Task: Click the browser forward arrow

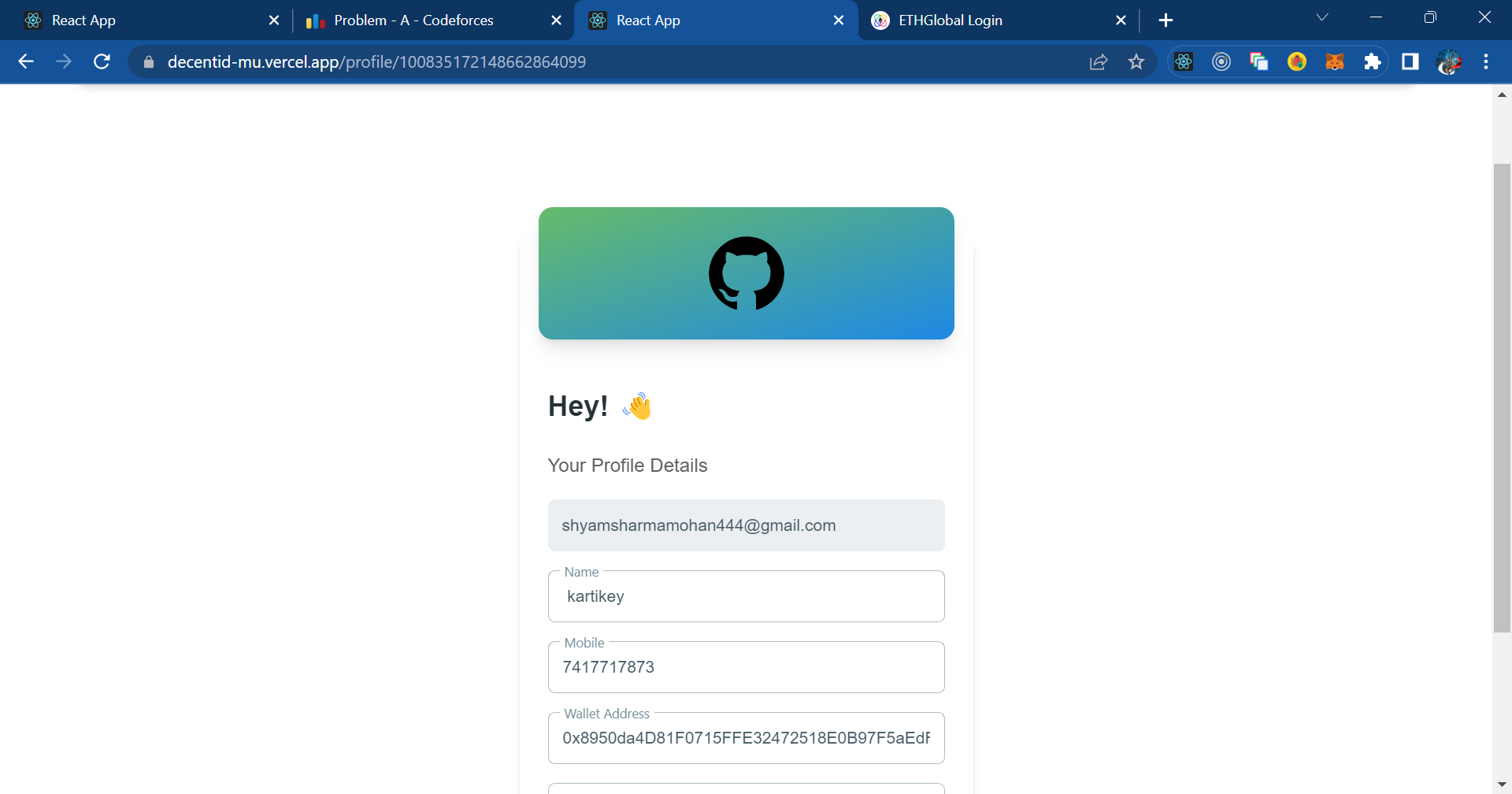Action: pos(64,61)
